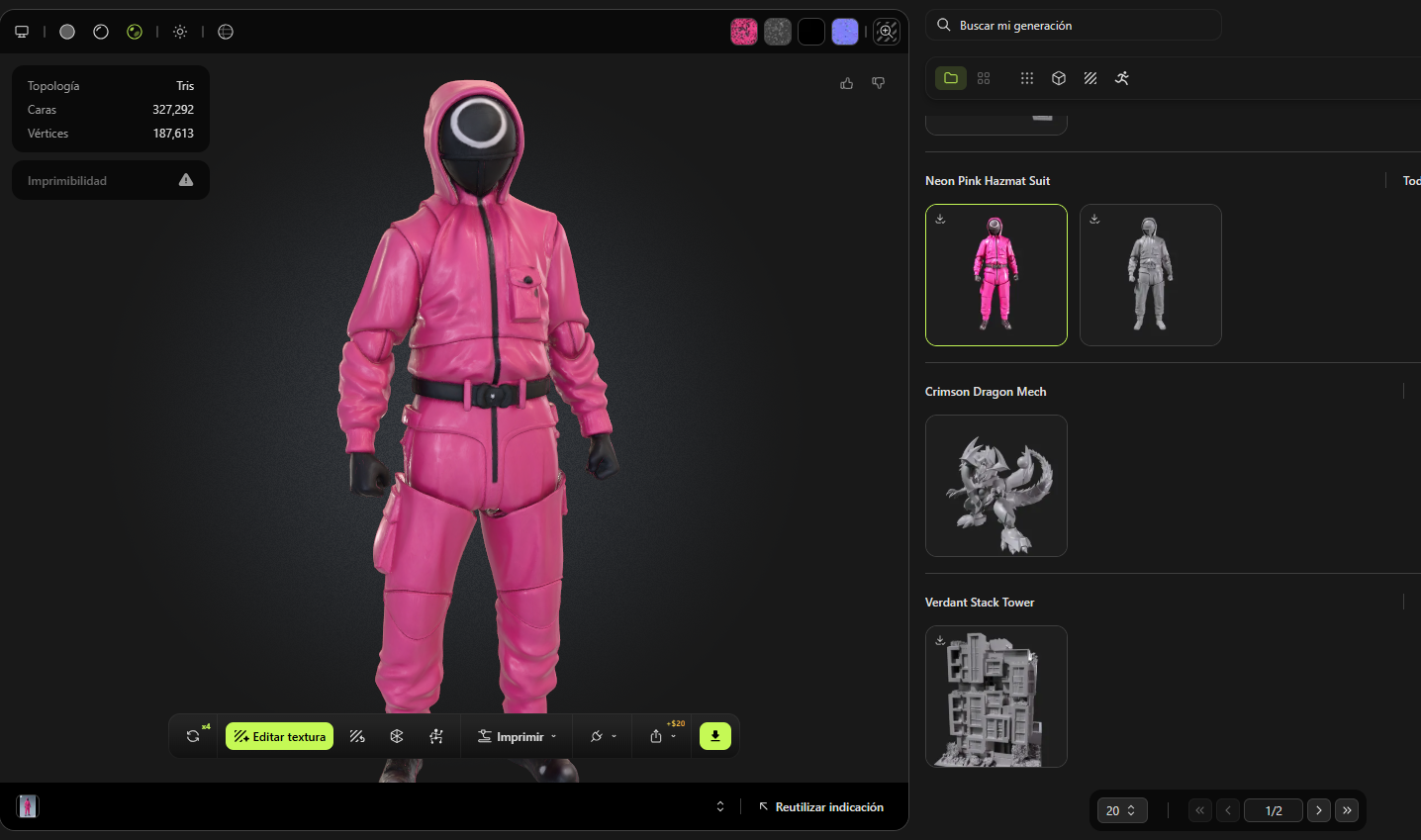
Task: Select the pink base color texture map
Action: pyautogui.click(x=744, y=32)
